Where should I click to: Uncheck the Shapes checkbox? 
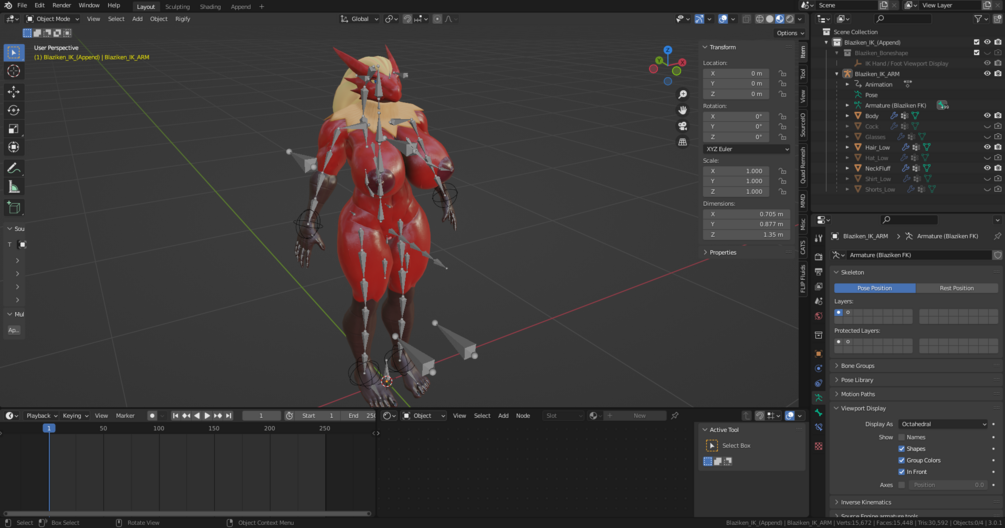[x=901, y=449]
